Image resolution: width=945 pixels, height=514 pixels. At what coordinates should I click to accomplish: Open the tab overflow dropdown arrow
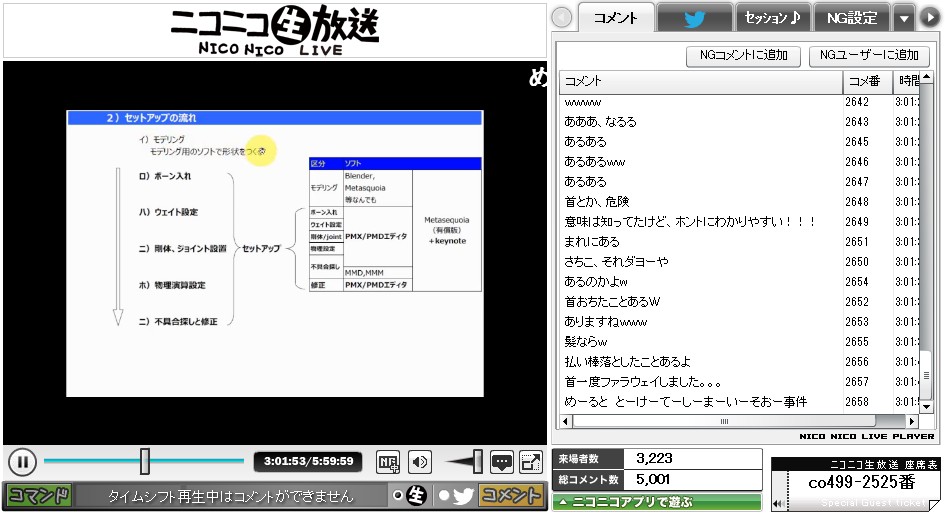[904, 18]
